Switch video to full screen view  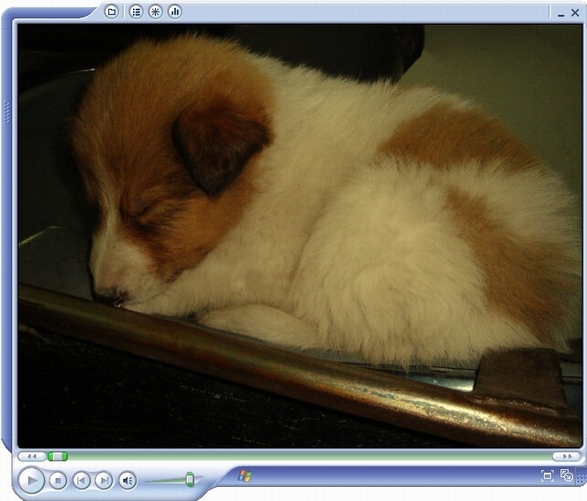[x=547, y=476]
